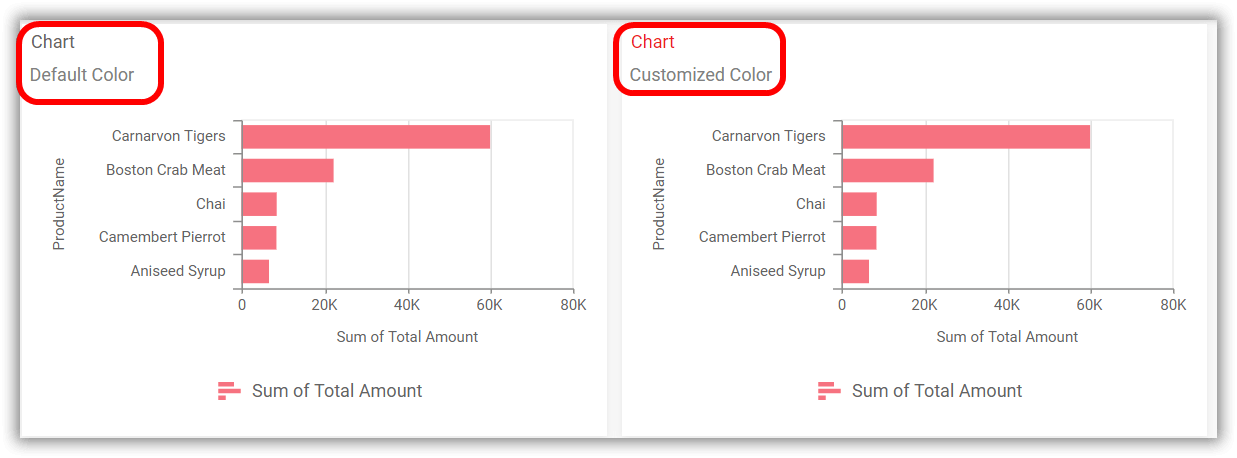Screen dimensions: 1237x458
Task: Toggle Sum of Total Amount legend text in Customized Color chart
Action: pyautogui.click(x=937, y=391)
